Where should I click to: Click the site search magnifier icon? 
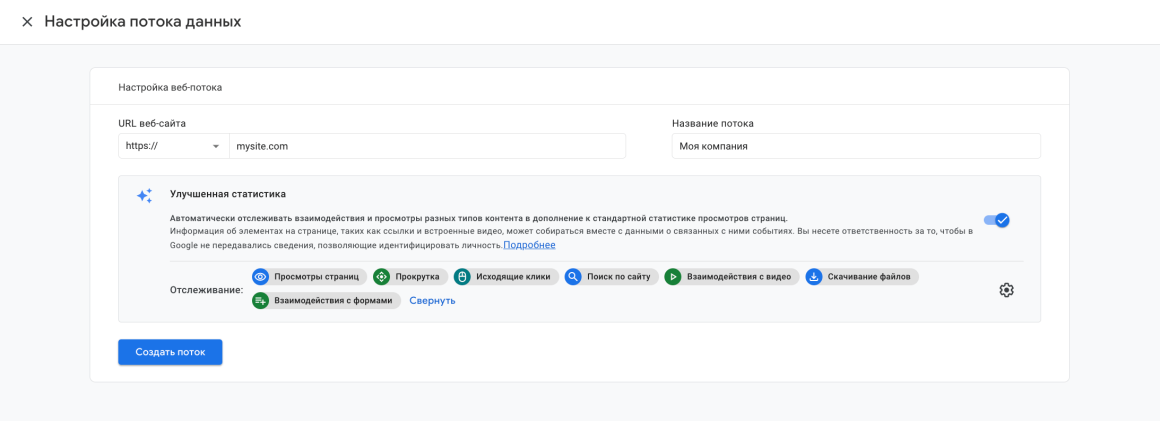[573, 277]
